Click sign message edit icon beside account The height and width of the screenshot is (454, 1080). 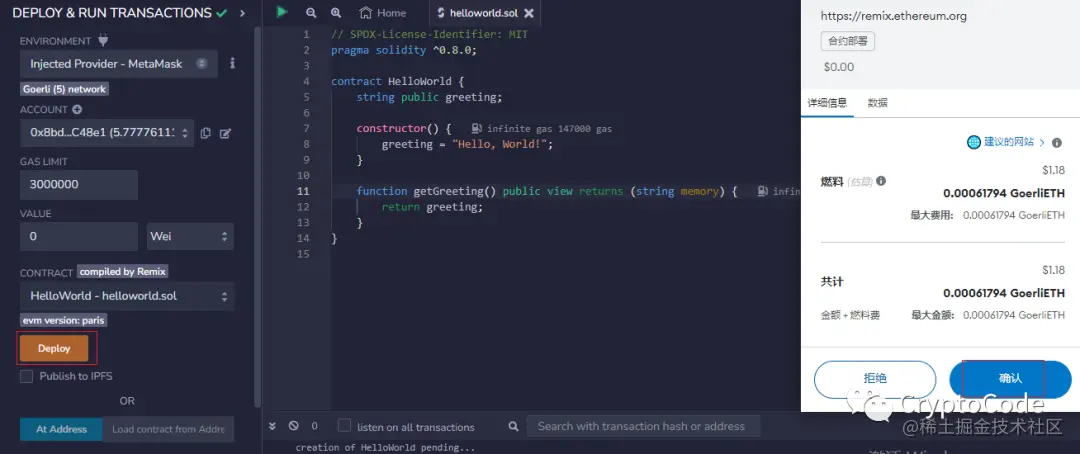[x=225, y=134]
